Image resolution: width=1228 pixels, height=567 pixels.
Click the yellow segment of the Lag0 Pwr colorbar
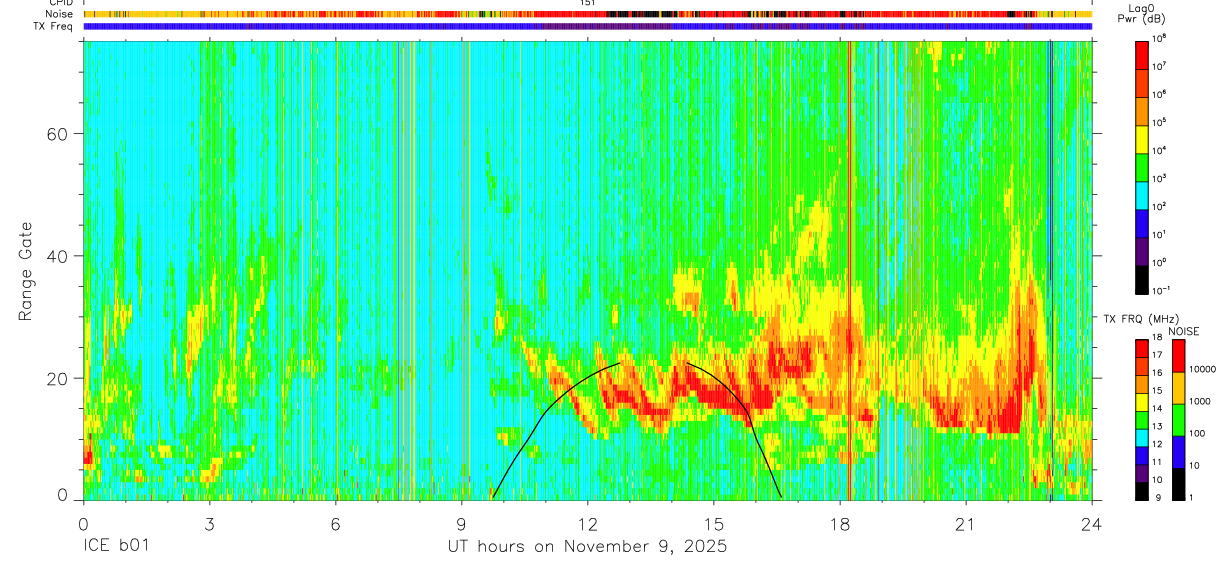coord(1142,139)
